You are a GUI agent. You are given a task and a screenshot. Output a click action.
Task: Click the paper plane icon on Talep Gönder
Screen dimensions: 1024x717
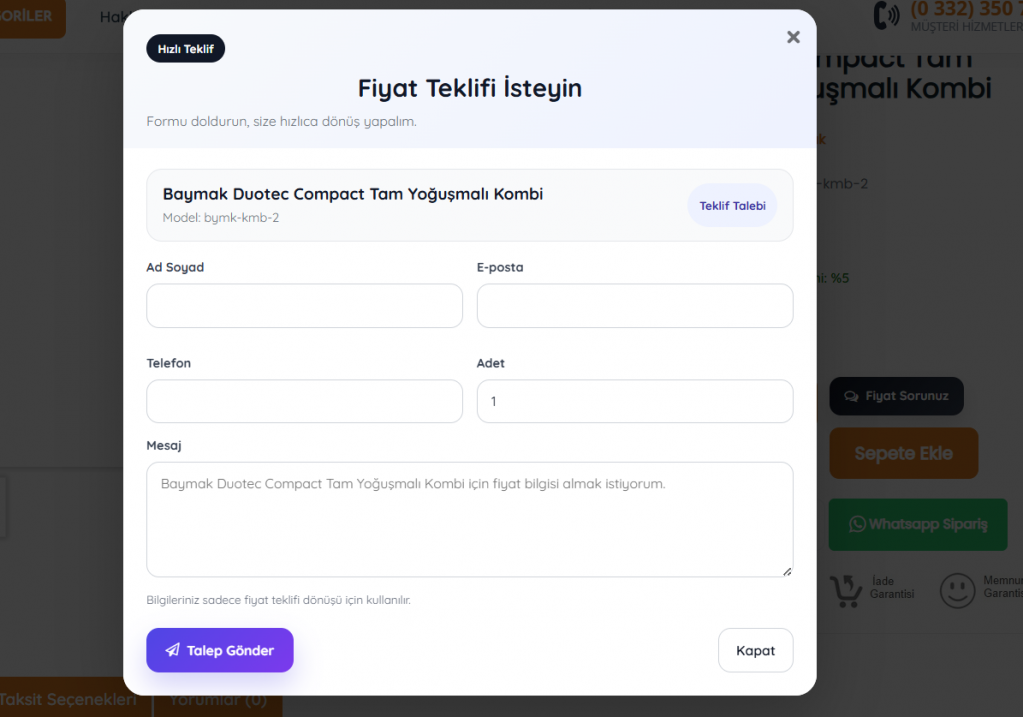click(x=173, y=651)
